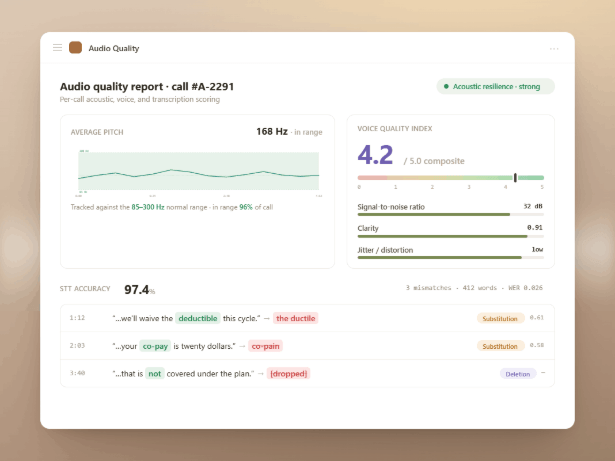
Task: Click the Jitter / distortion bar
Action: [x=450, y=258]
